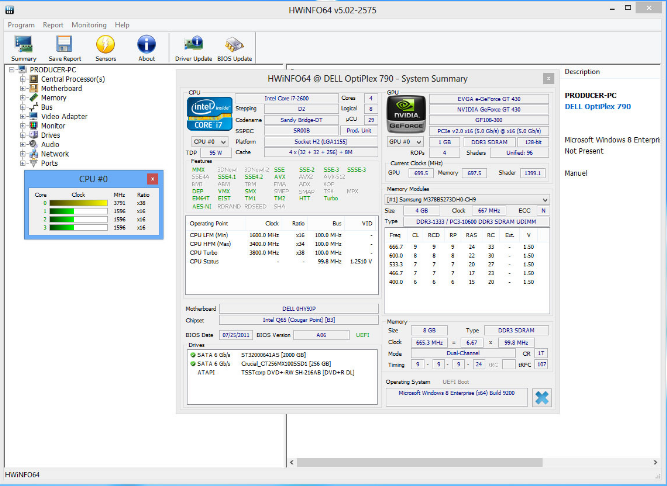Collapse the PRODUCER-PC tree root

point(11,70)
